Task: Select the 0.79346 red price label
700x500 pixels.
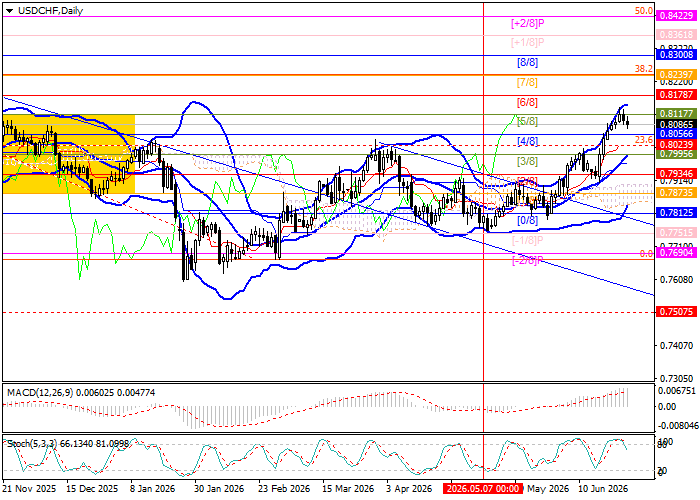Action: [x=676, y=174]
